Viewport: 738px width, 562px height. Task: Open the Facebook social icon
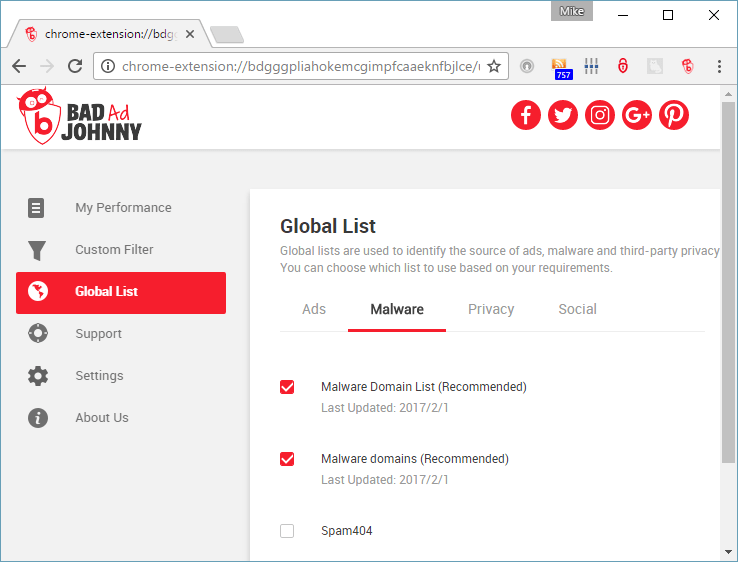coord(526,115)
